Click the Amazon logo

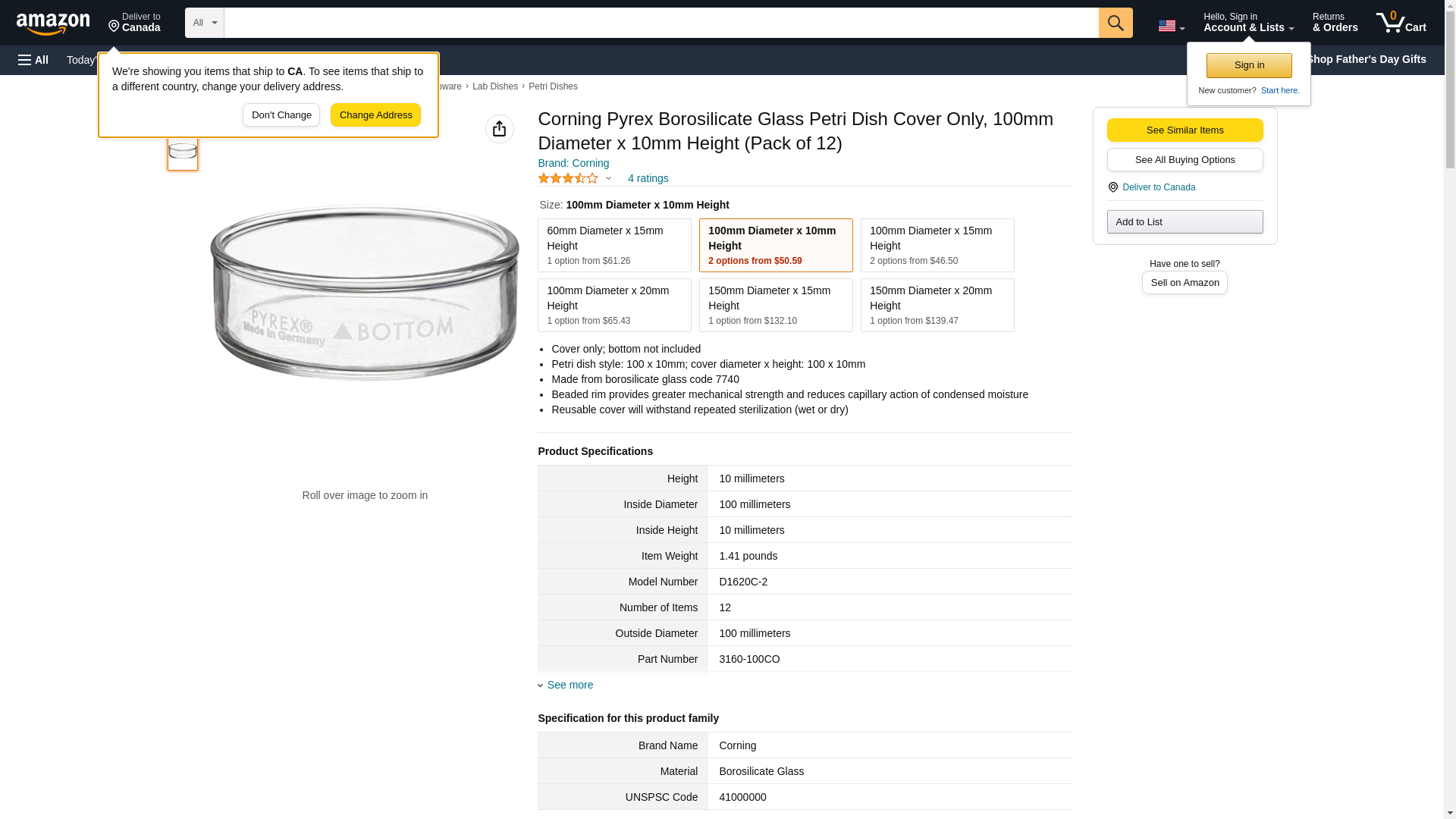(53, 24)
